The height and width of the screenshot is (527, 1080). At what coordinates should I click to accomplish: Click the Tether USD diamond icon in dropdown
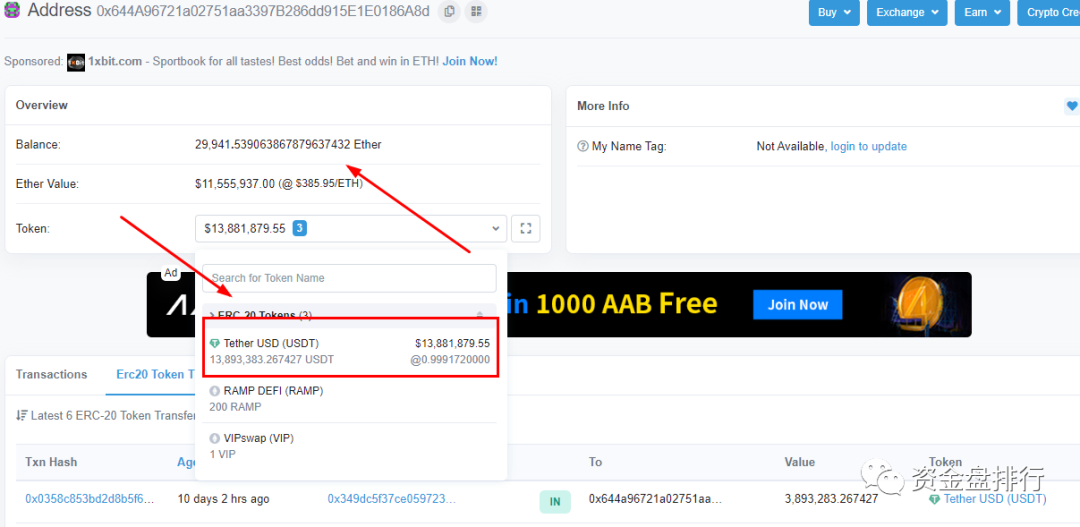[x=214, y=343]
